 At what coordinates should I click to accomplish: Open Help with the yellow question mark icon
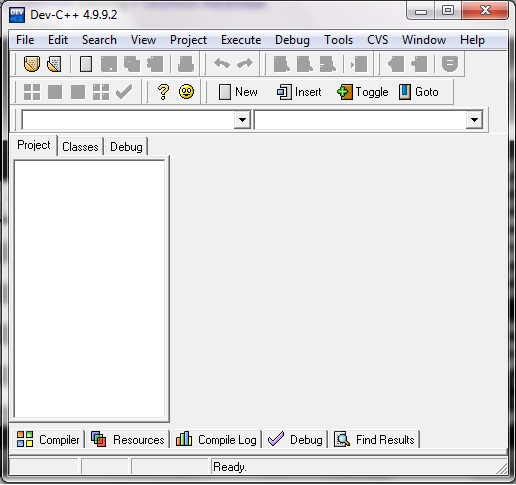pos(163,92)
